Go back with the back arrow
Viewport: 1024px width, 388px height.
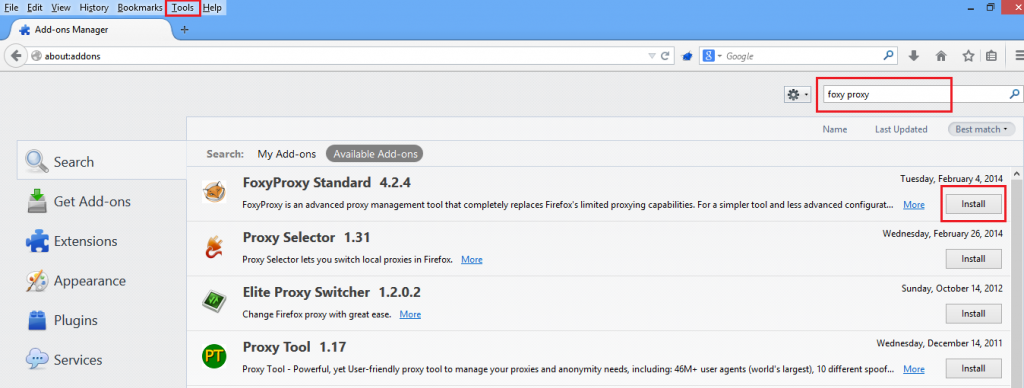(16, 56)
